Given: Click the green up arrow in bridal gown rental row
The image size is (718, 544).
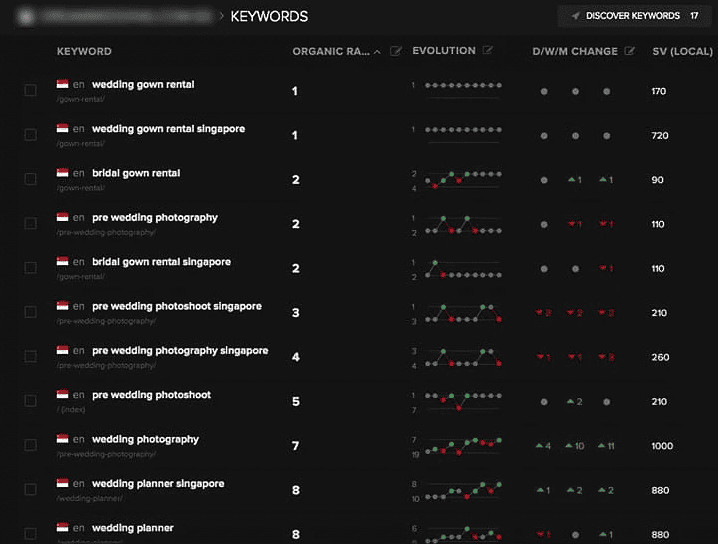Looking at the screenshot, I should click(x=572, y=180).
